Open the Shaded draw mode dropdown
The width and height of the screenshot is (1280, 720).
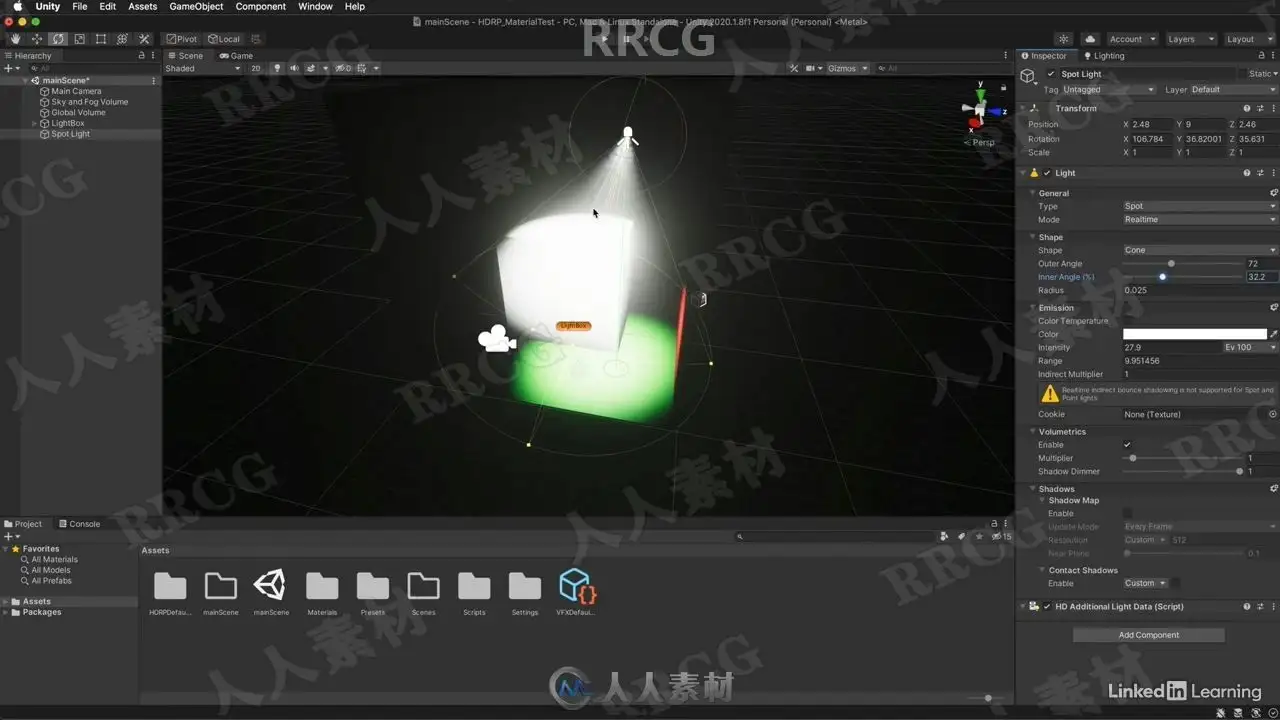[x=203, y=69]
